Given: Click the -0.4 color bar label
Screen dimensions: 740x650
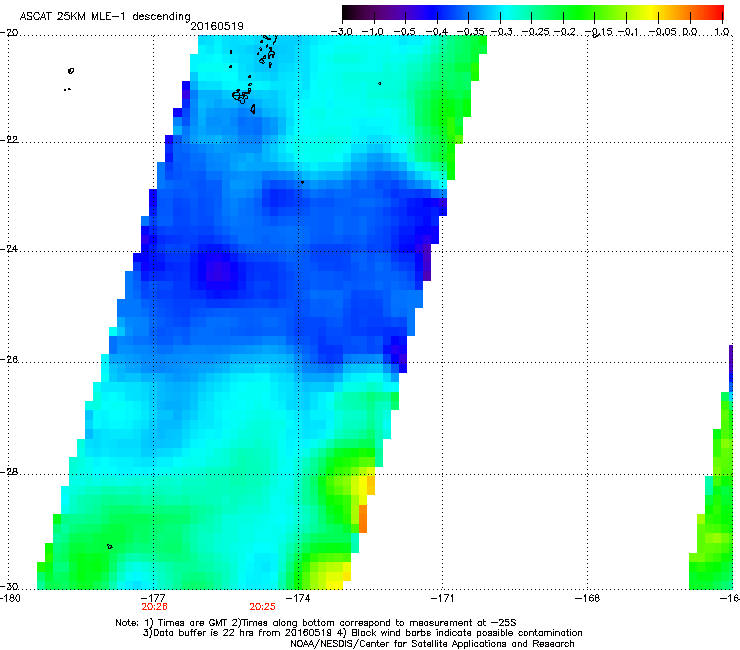Looking at the screenshot, I should pyautogui.click(x=437, y=32).
